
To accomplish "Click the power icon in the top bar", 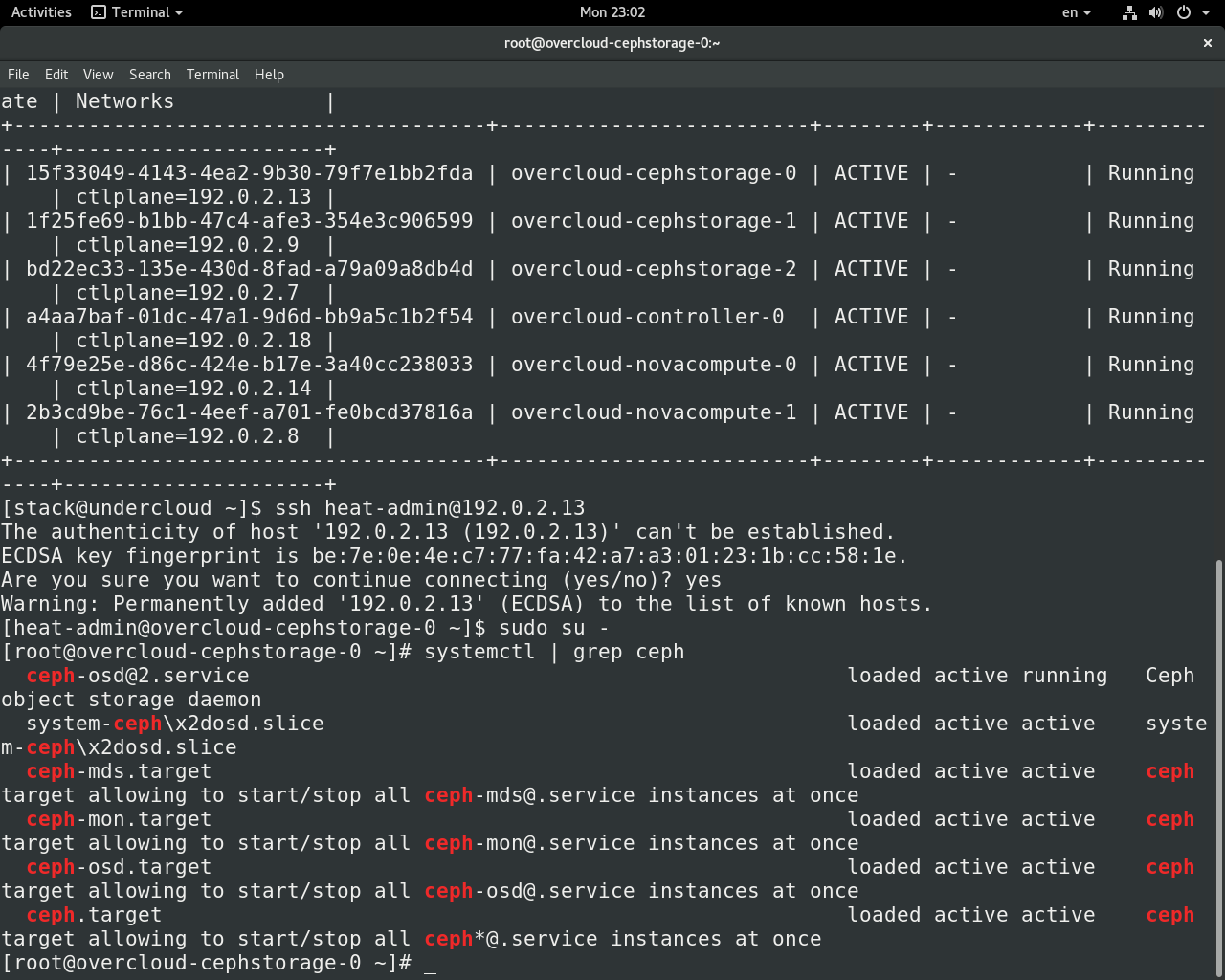I will click(1183, 12).
